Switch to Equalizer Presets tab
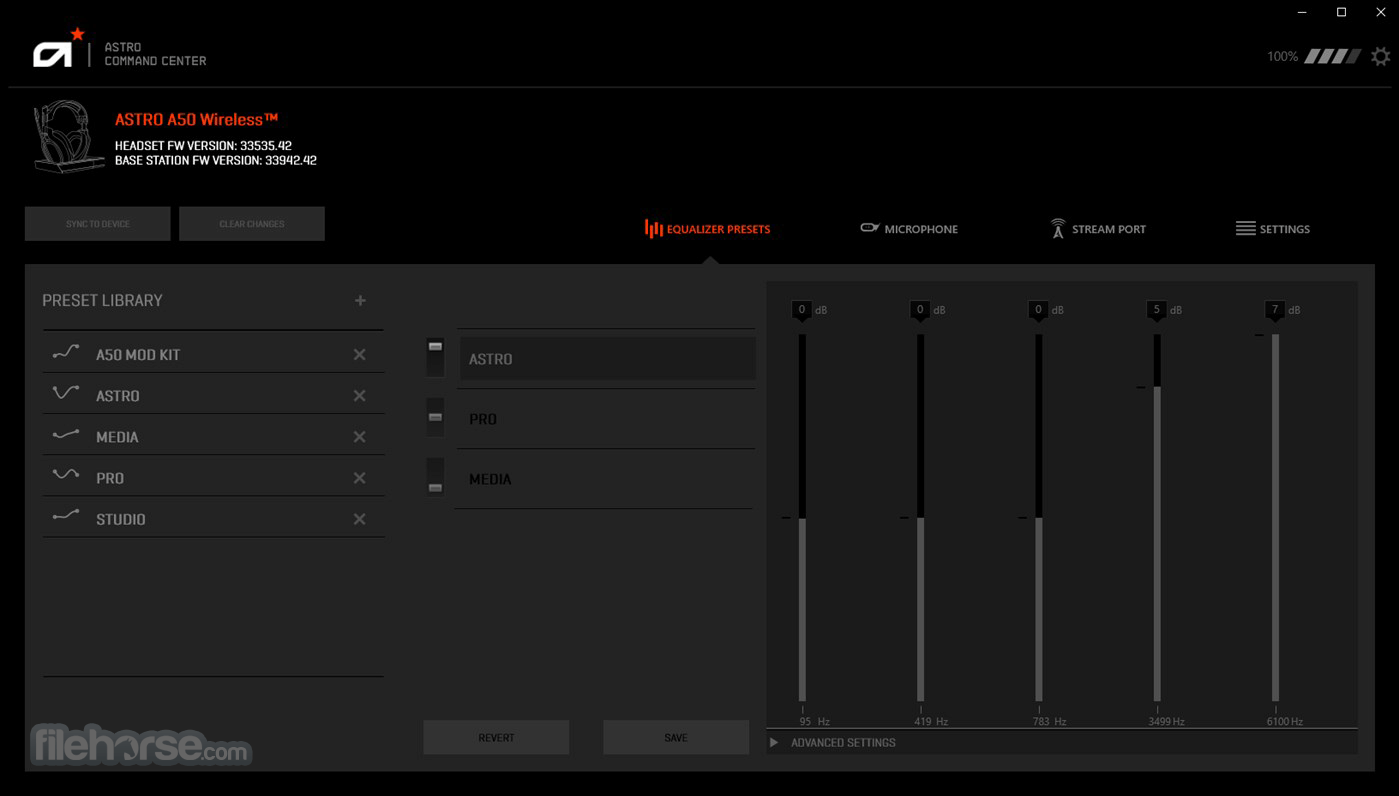The image size is (1399, 796). tap(708, 229)
